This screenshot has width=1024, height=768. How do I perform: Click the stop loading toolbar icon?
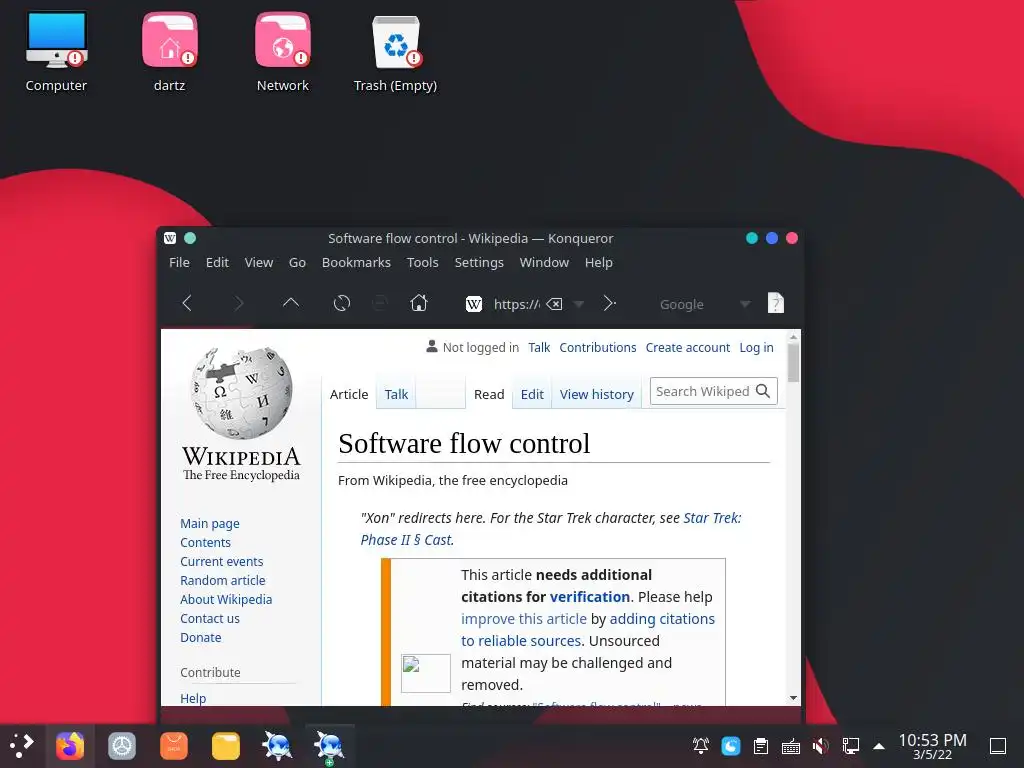point(379,303)
